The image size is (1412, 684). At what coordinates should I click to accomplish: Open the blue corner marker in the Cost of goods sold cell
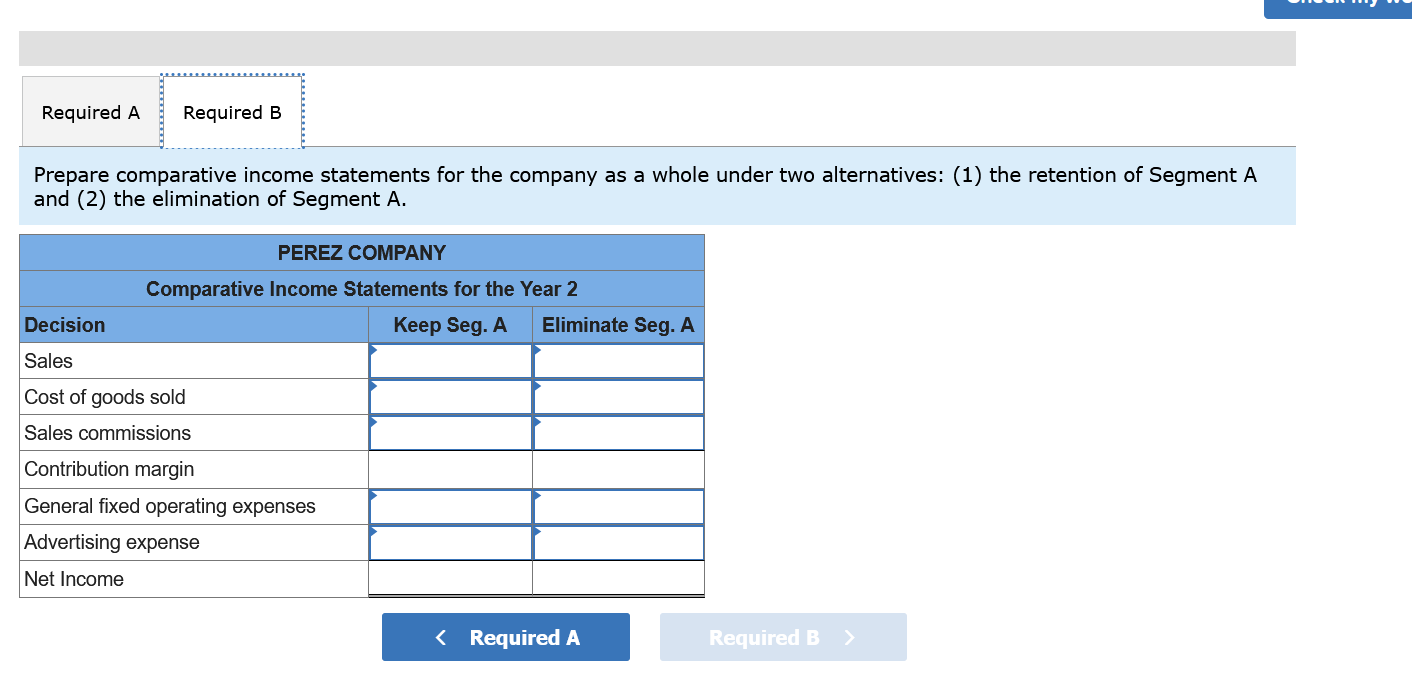372,384
